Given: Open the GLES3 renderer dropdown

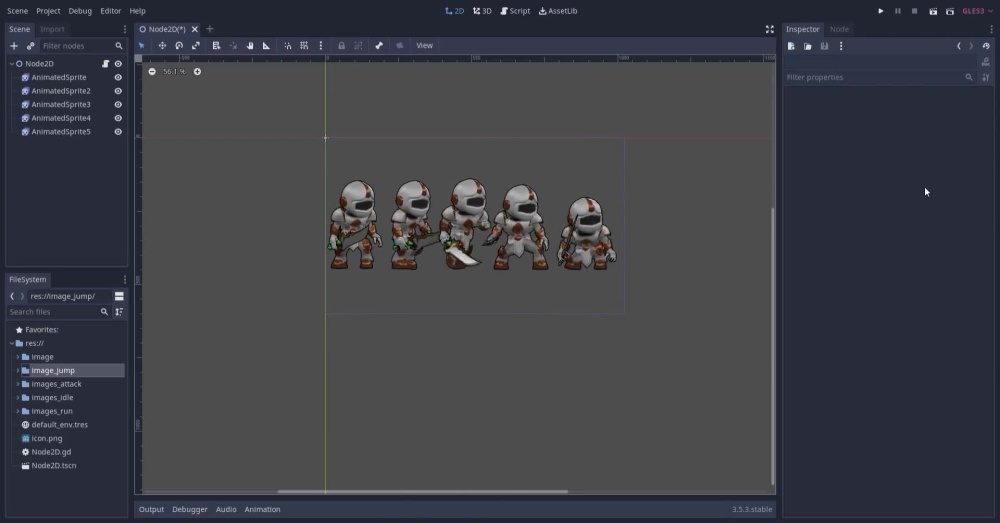Looking at the screenshot, I should (x=977, y=11).
